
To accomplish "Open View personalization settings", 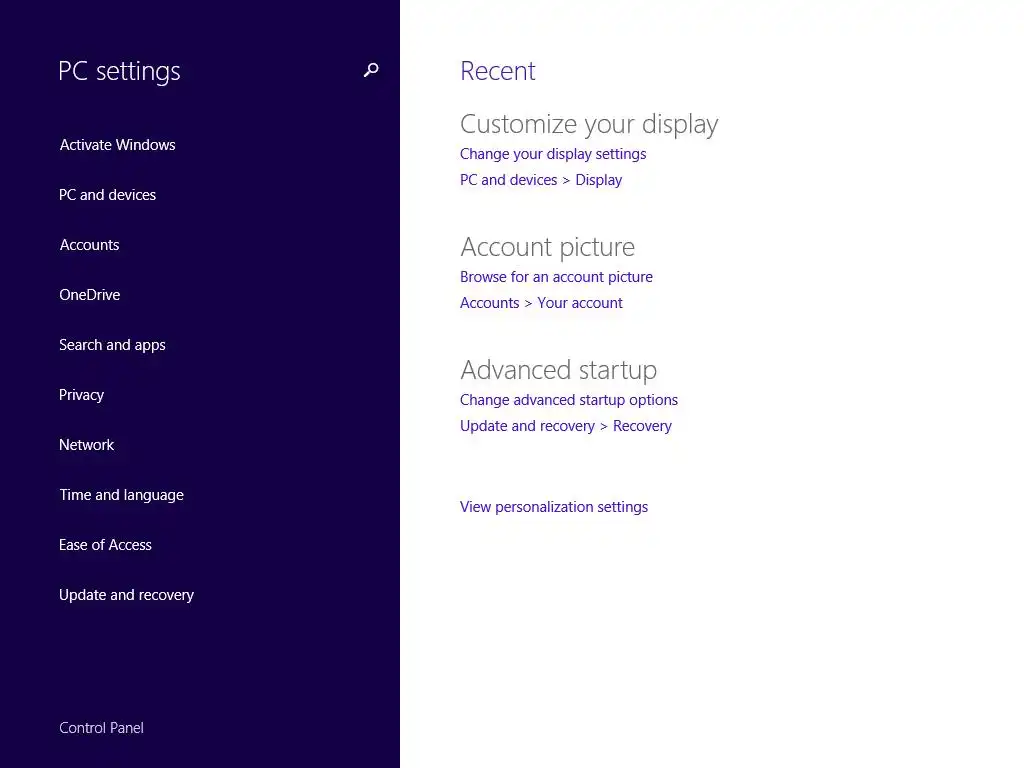I will click(554, 507).
